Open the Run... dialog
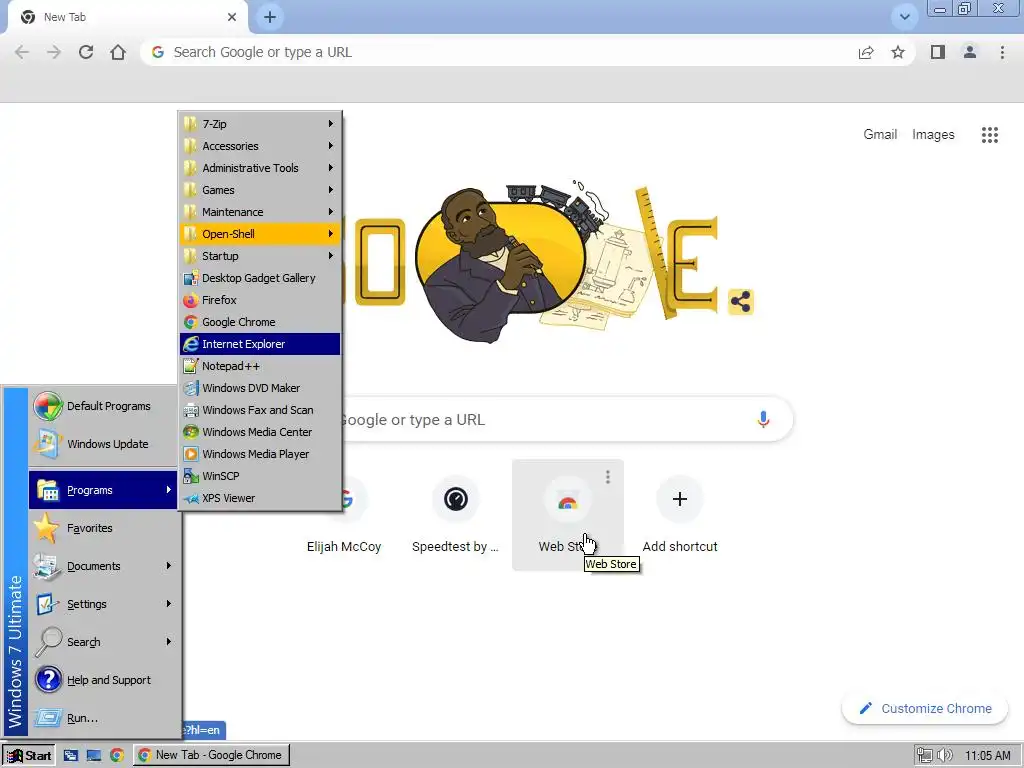Viewport: 1024px width, 768px height. pyautogui.click(x=103, y=718)
